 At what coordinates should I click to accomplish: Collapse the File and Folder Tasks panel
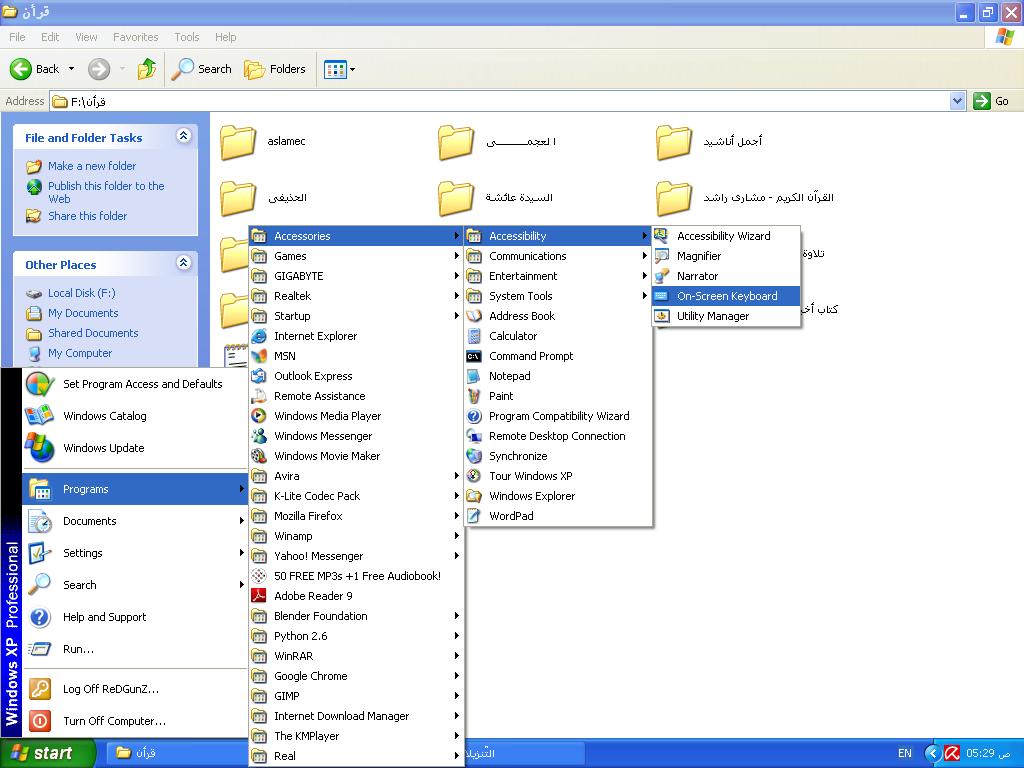[x=184, y=136]
